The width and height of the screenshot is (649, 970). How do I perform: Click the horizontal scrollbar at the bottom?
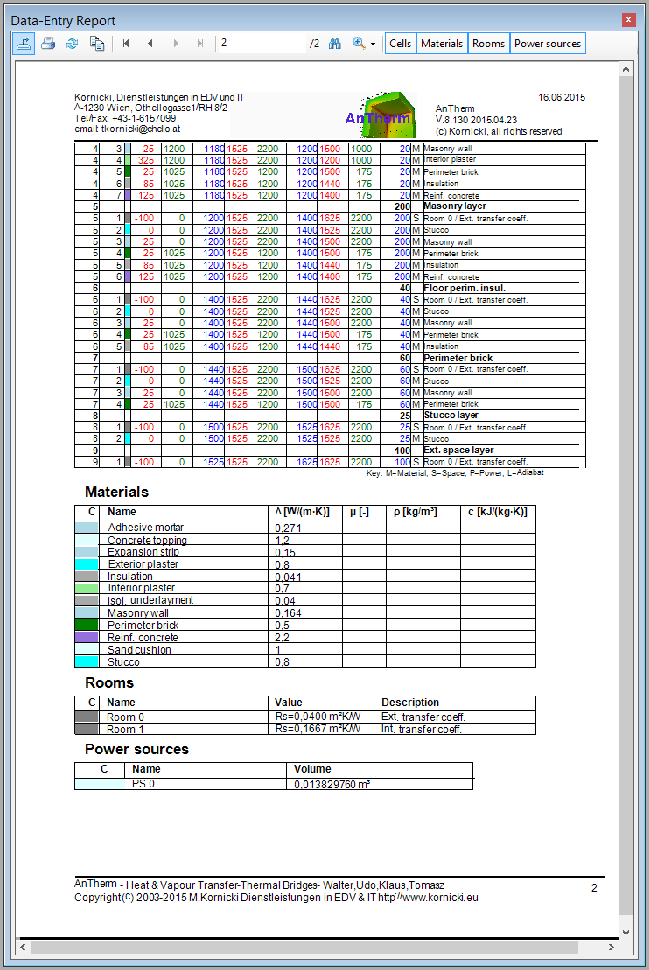[300, 946]
